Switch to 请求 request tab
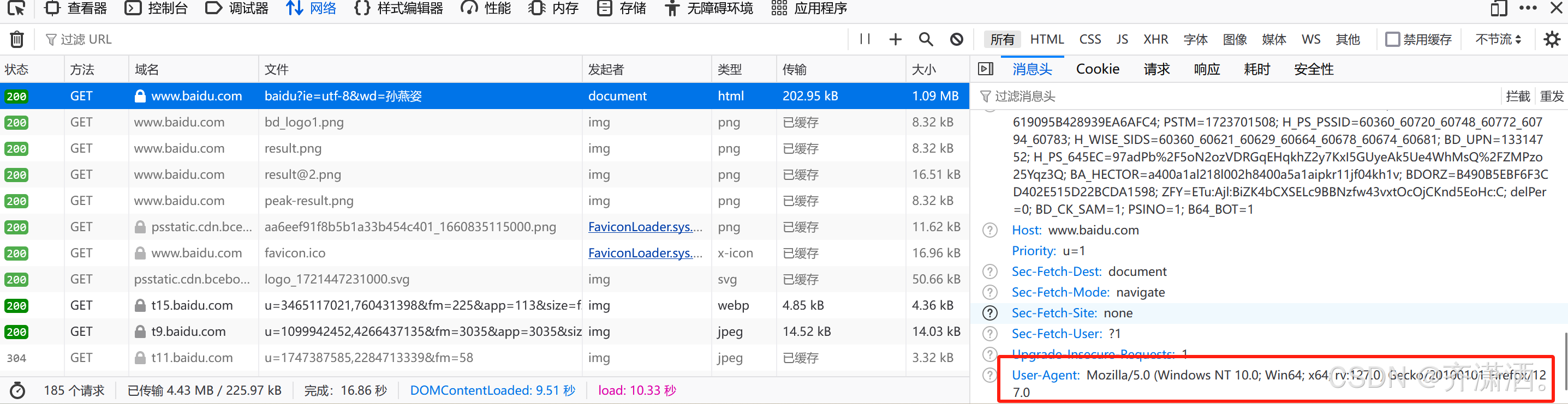 (1156, 69)
